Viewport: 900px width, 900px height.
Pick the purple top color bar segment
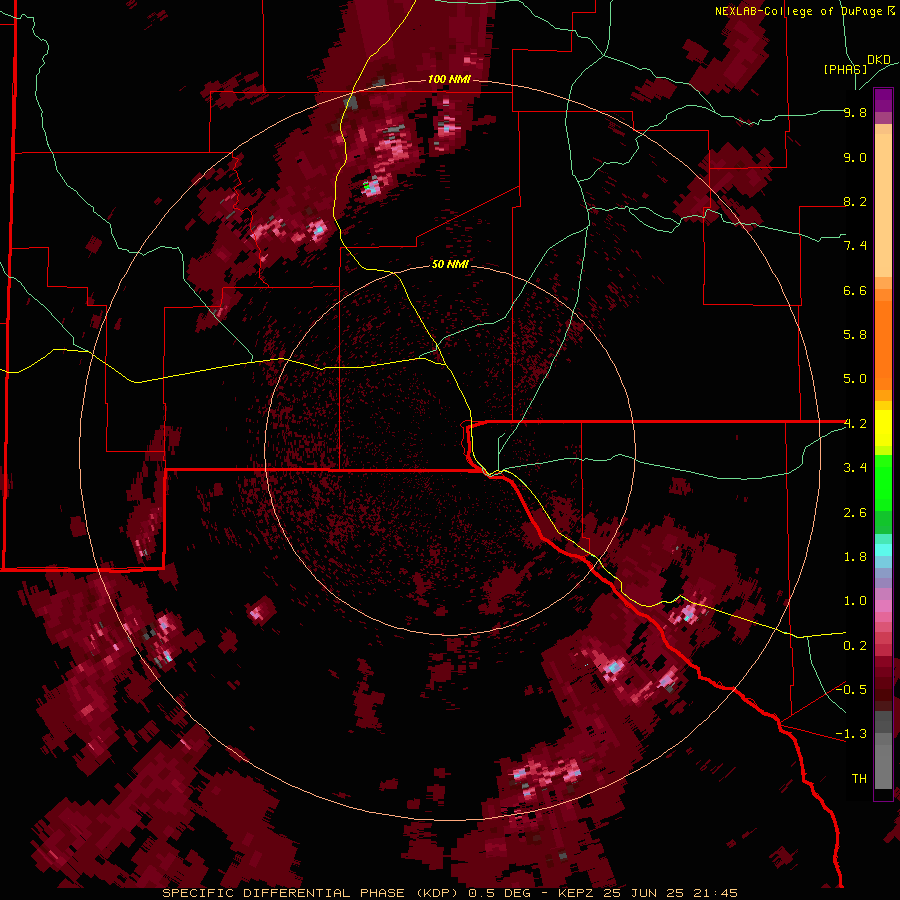pos(883,100)
